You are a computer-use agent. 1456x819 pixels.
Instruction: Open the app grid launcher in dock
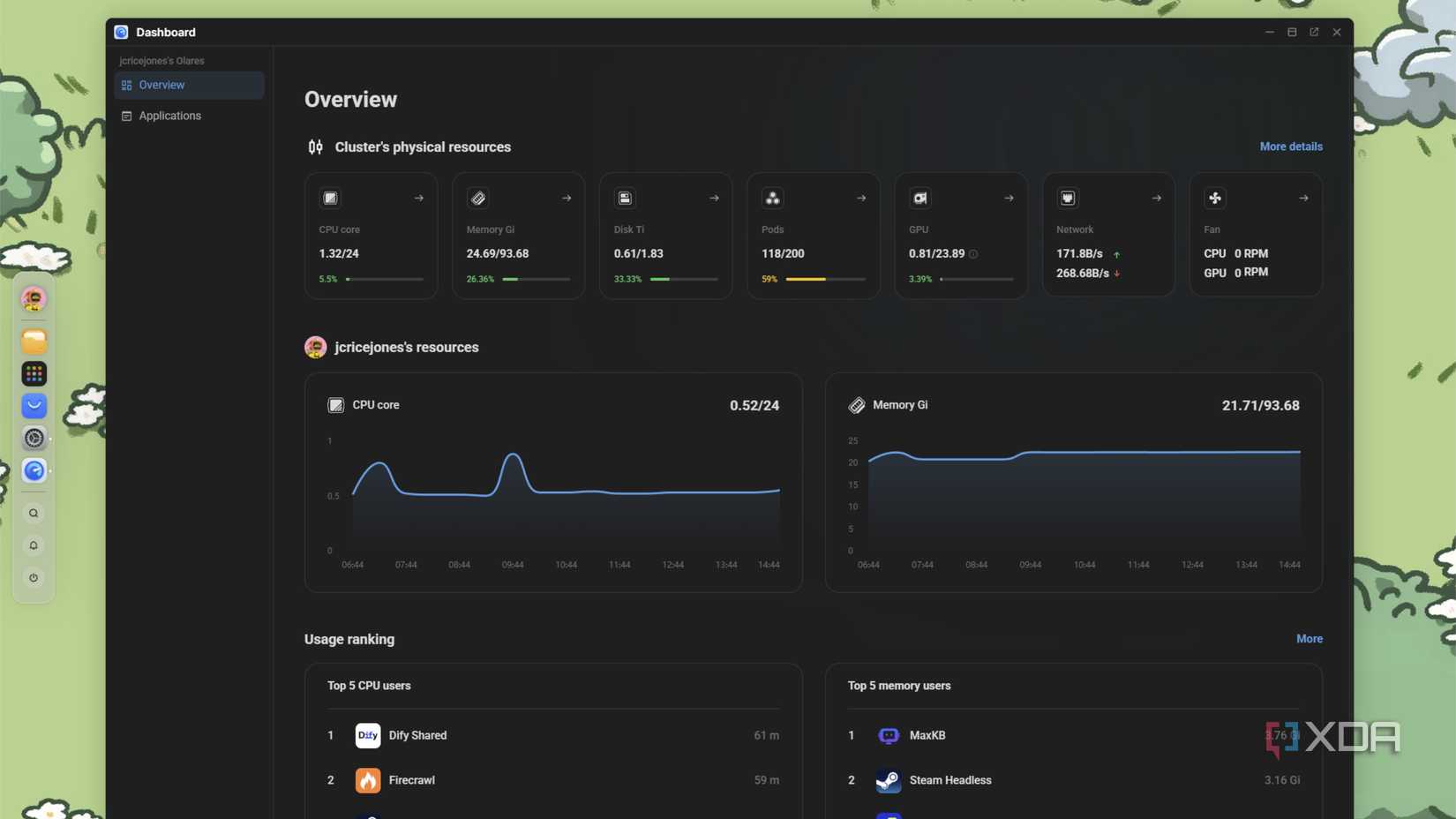click(34, 373)
